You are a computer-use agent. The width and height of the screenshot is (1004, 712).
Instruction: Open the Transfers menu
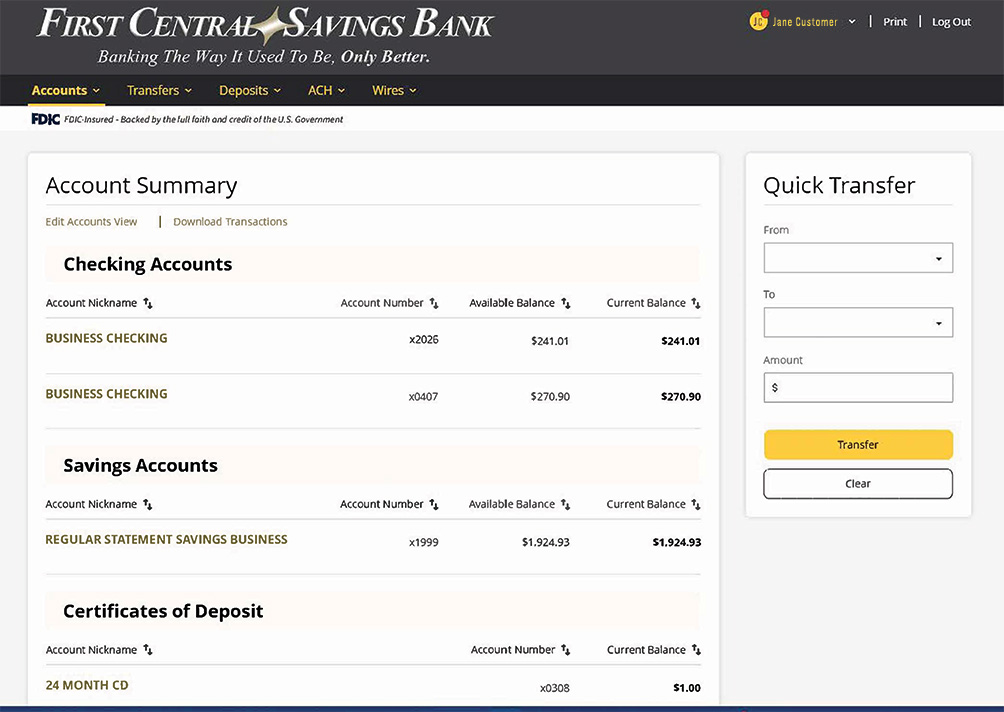[x=159, y=90]
